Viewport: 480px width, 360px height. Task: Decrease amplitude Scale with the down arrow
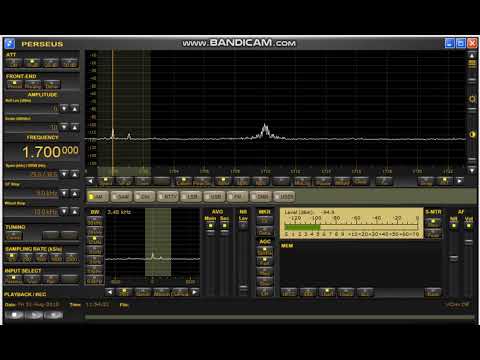64,127
